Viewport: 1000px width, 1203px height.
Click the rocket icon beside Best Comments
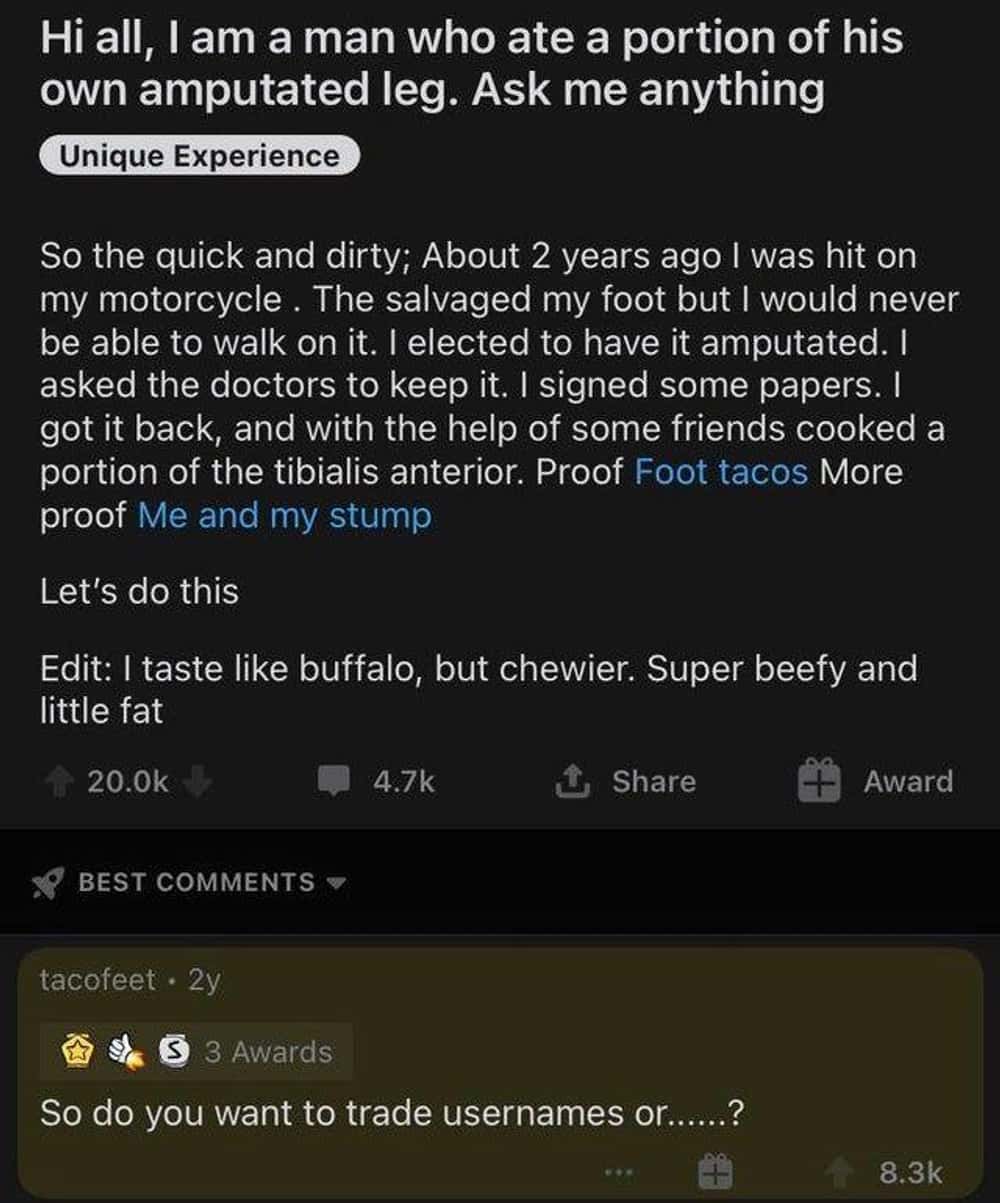(47, 882)
